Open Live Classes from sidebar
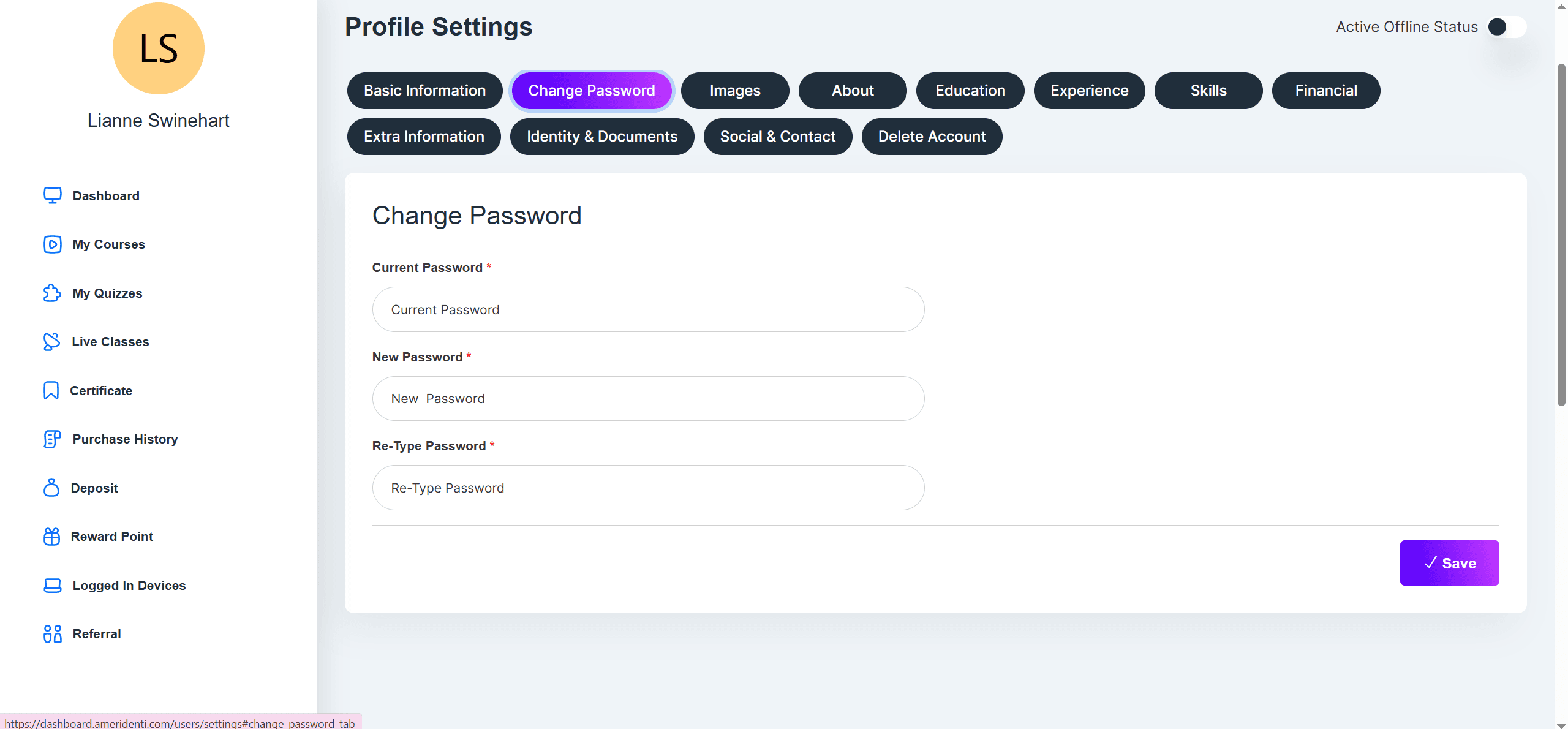1568x729 pixels. [110, 342]
